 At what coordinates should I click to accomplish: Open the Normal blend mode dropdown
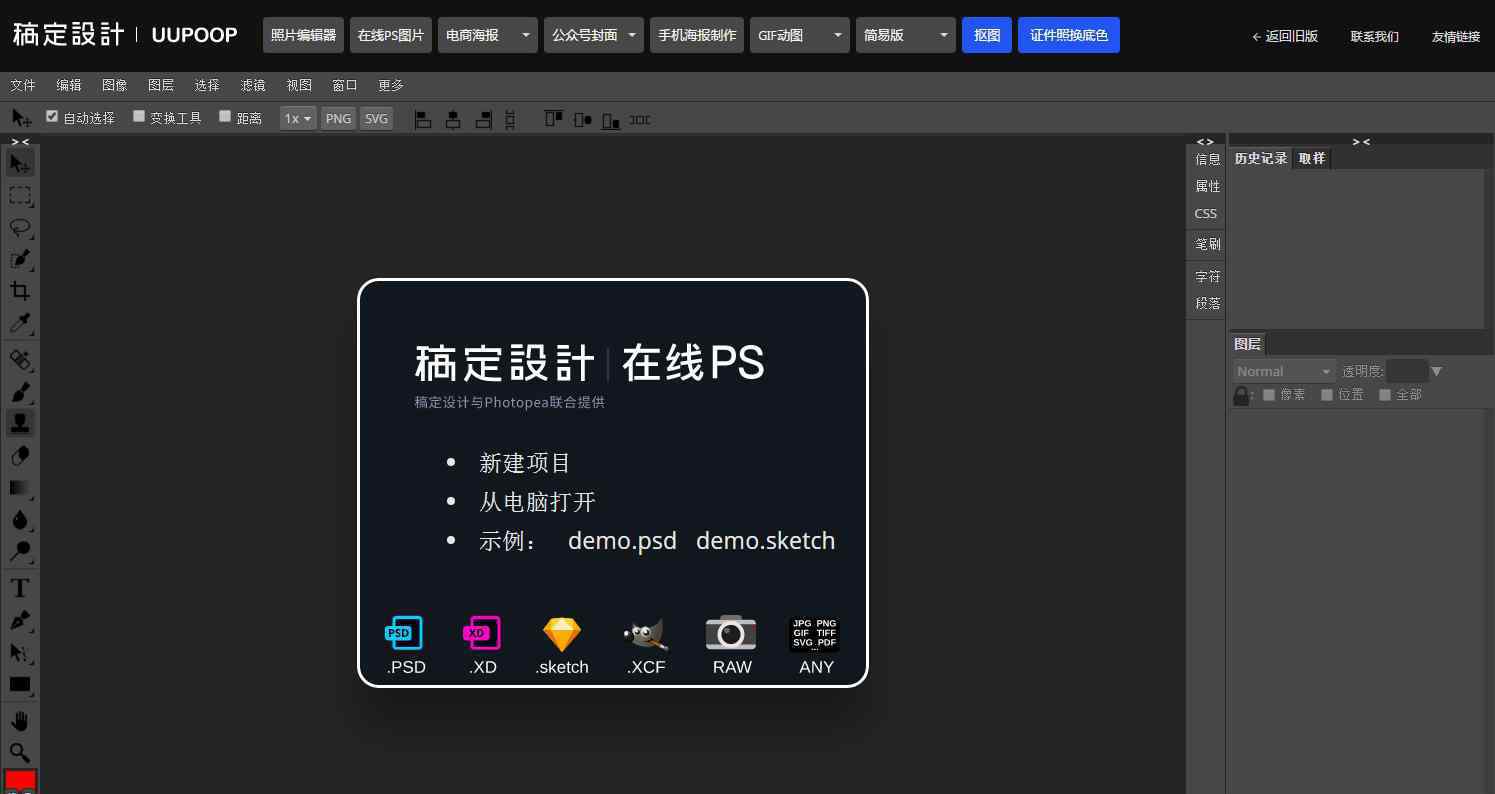pyautogui.click(x=1284, y=371)
